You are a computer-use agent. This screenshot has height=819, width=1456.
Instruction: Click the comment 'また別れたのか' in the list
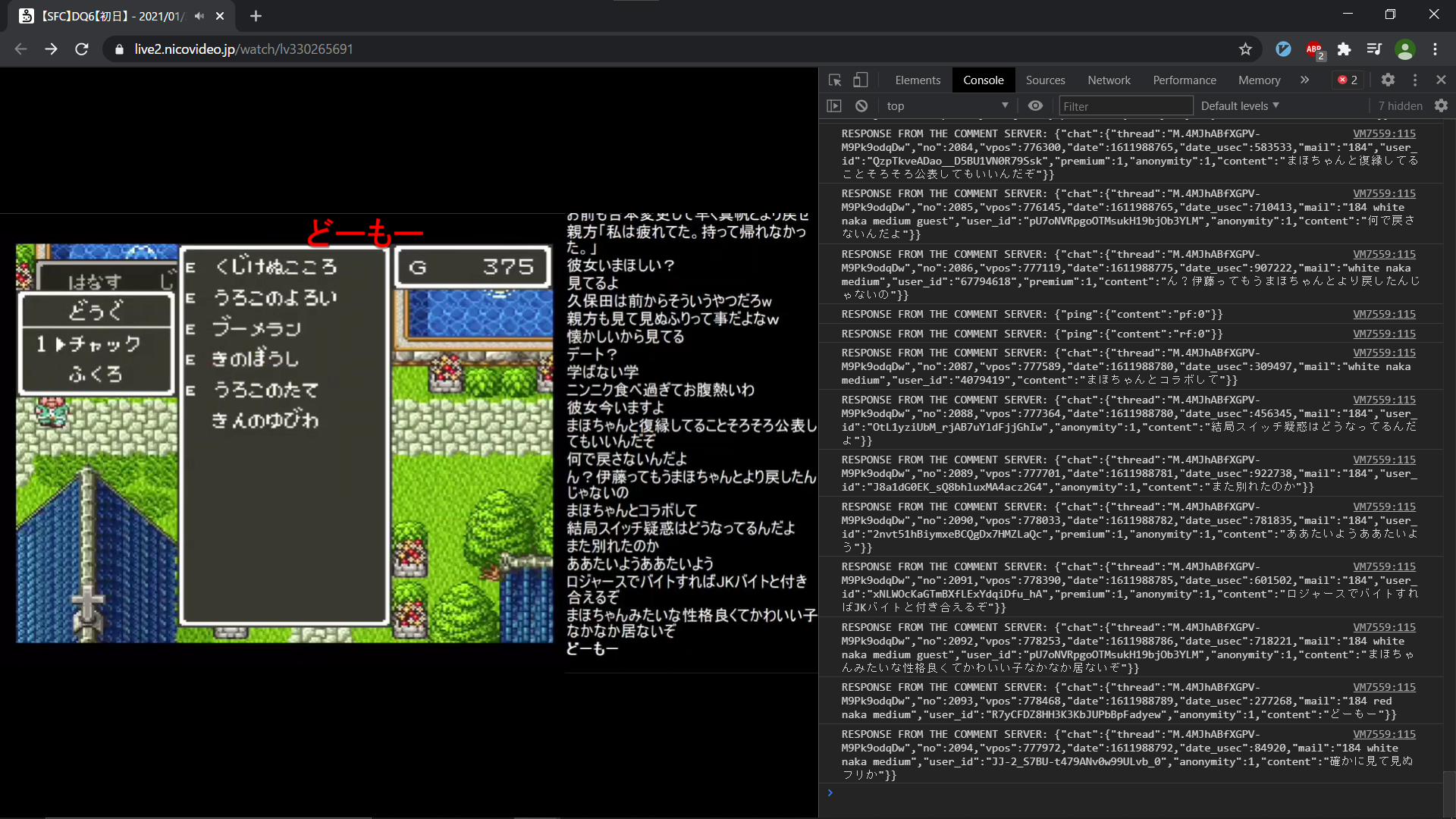[x=613, y=545]
